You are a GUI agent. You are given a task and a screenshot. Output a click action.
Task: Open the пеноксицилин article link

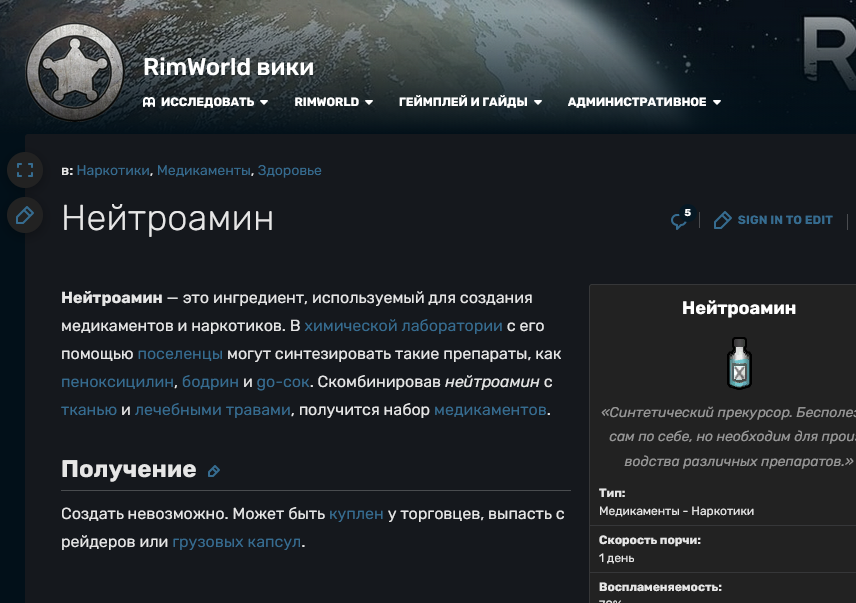pos(117,382)
